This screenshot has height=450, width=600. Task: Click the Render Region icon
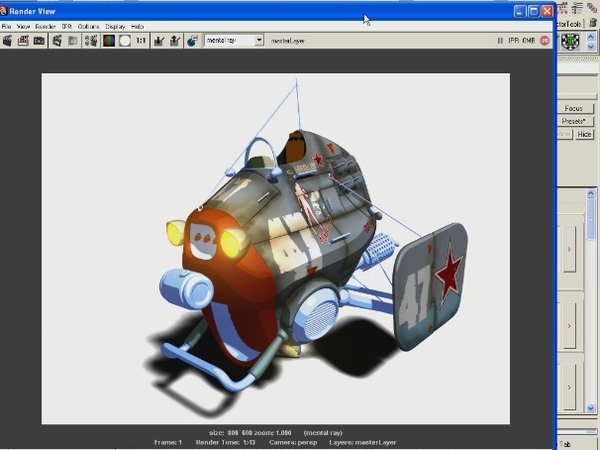click(23, 41)
